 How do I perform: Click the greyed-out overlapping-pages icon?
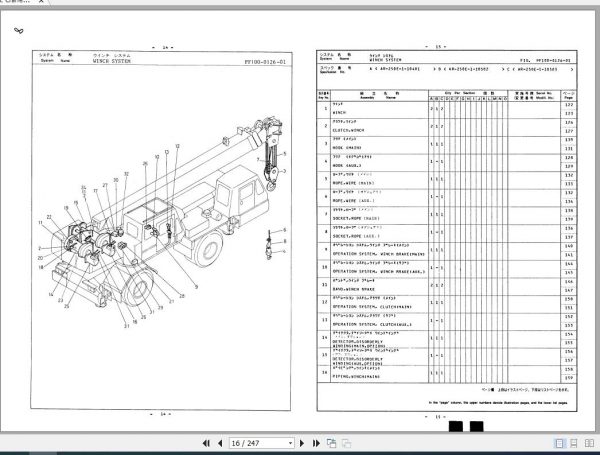(346, 443)
